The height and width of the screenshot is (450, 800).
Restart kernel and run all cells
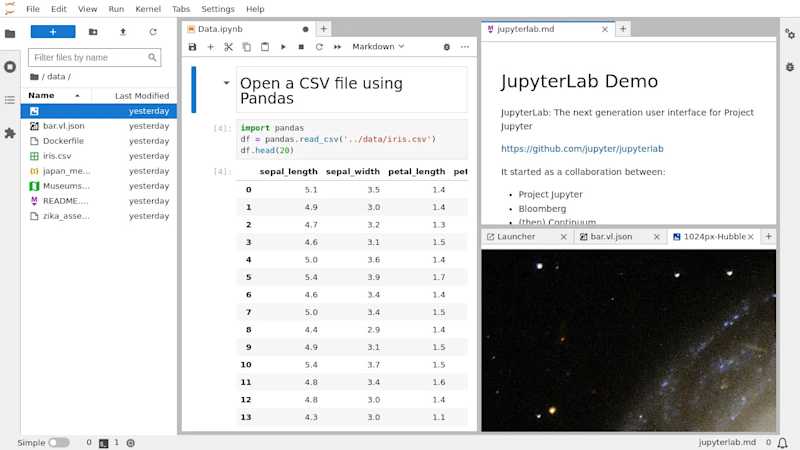[337, 47]
